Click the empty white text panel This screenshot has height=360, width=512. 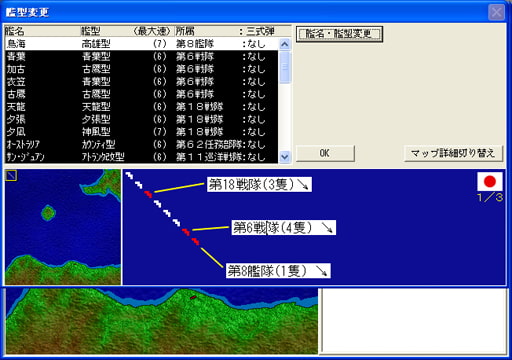tap(414, 321)
